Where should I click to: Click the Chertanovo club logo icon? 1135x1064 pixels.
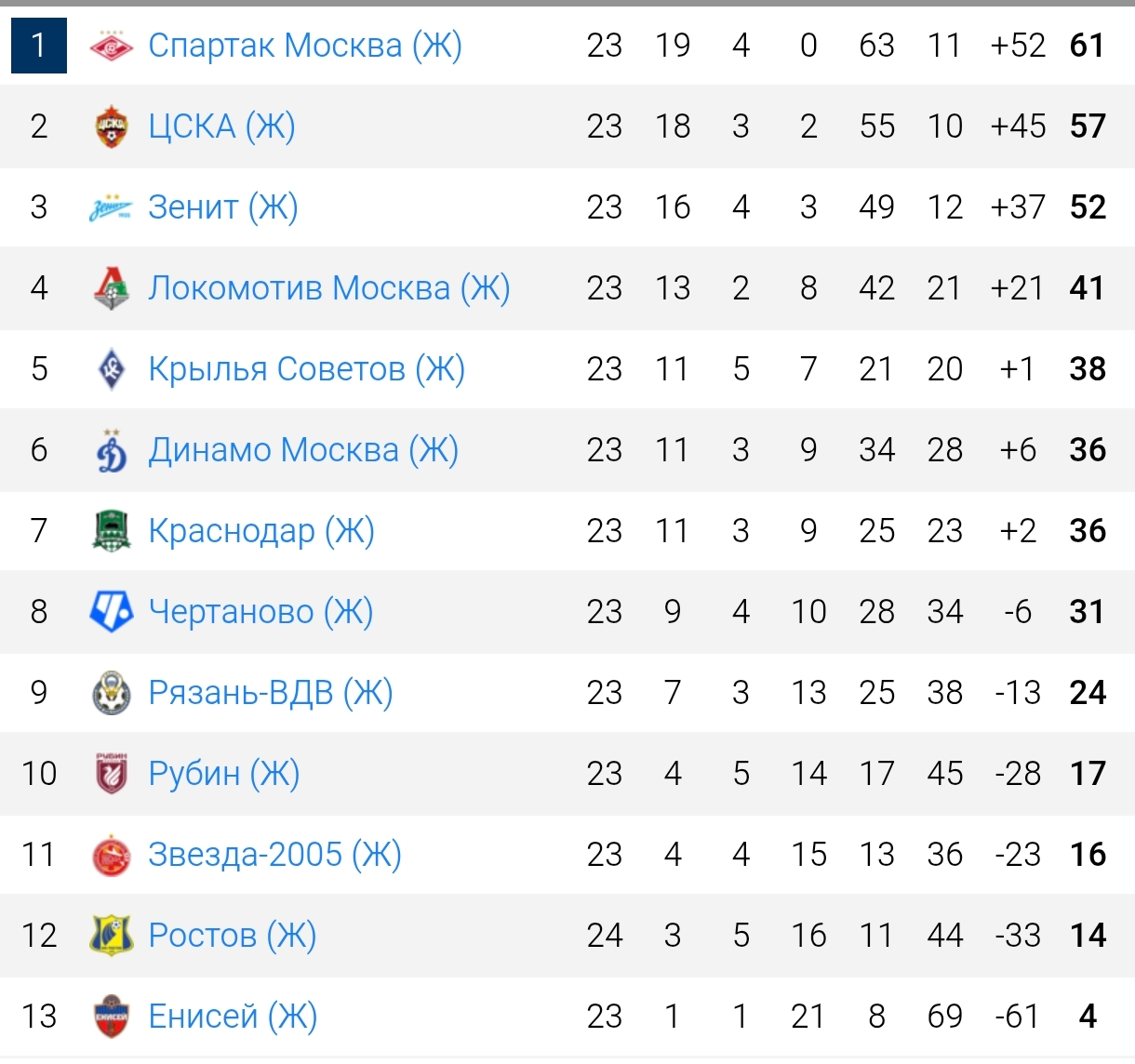click(x=112, y=612)
